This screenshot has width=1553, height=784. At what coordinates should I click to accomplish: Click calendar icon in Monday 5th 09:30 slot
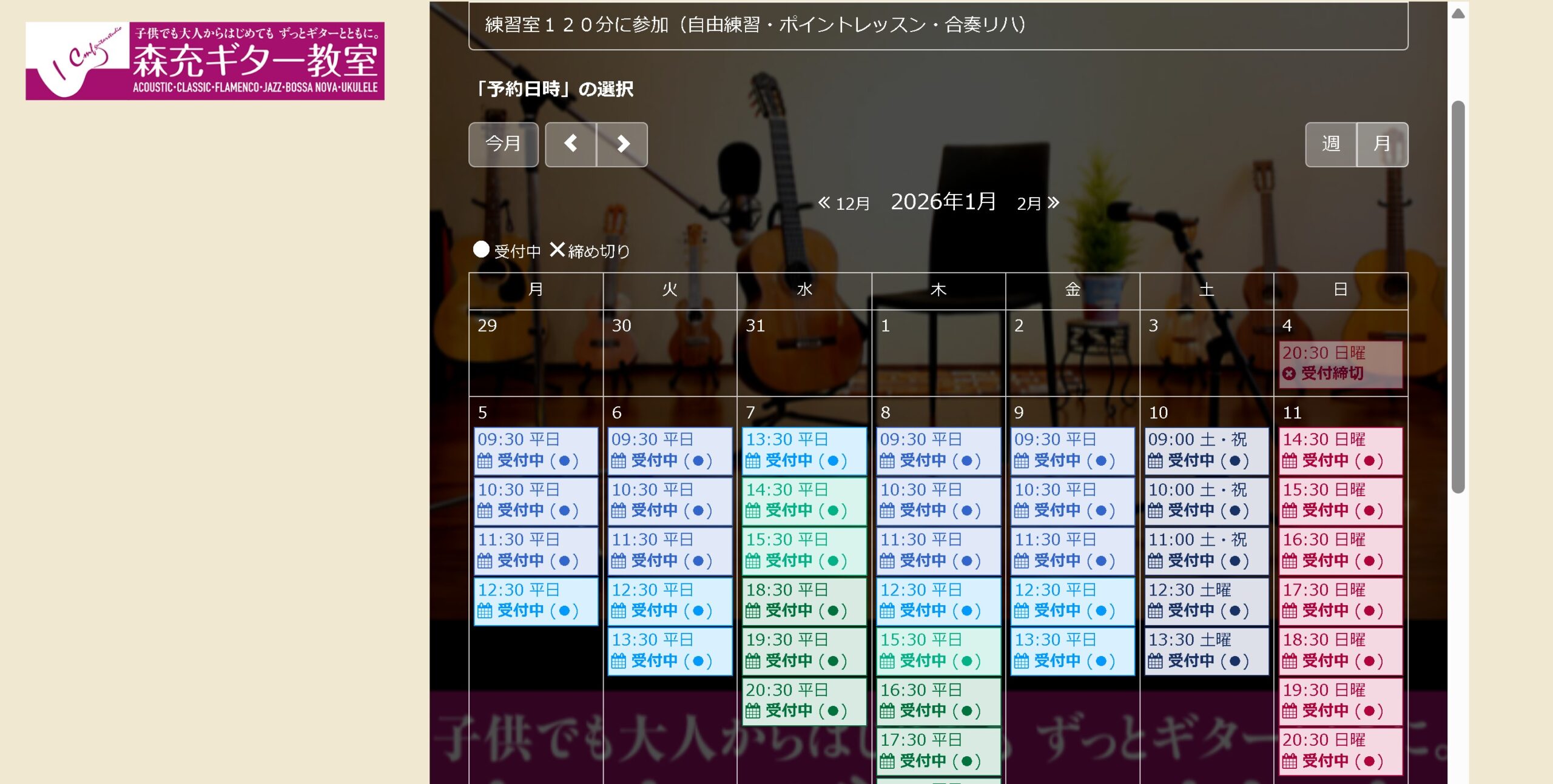tap(484, 461)
